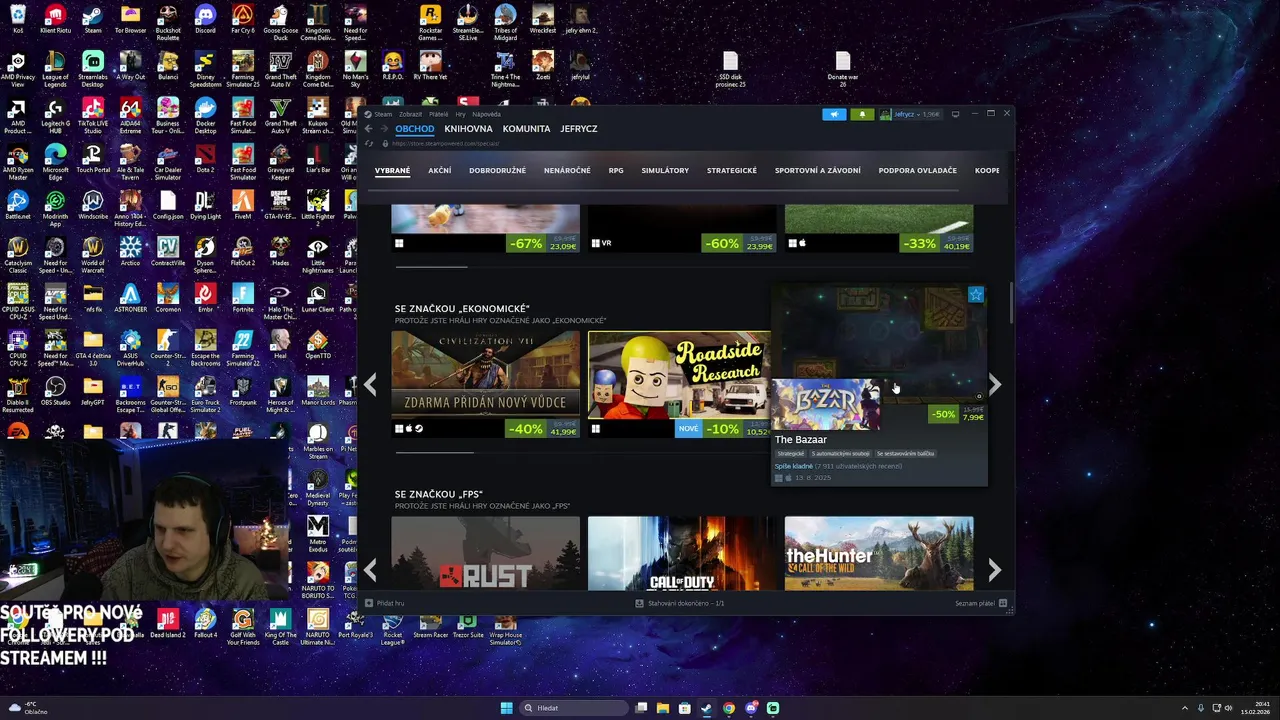The width and height of the screenshot is (1280, 720).
Task: Launch Fortnite desktop shortcut
Action: pos(243,298)
